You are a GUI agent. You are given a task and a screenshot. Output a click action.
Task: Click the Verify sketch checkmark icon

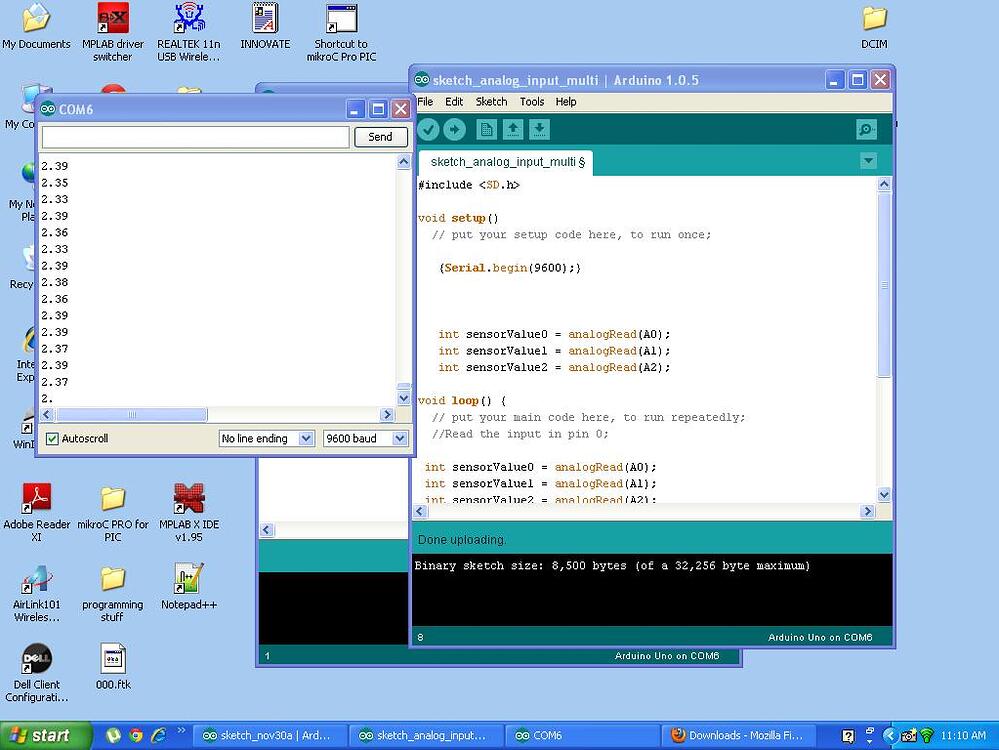[x=428, y=129]
